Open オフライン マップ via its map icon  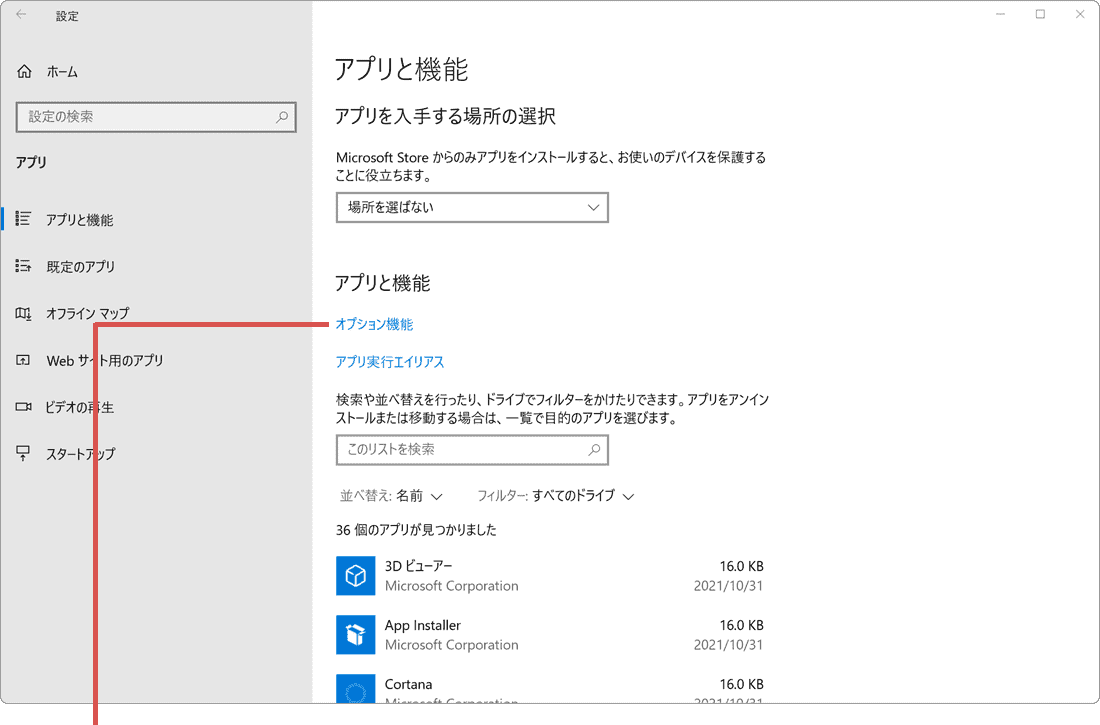pos(22,313)
